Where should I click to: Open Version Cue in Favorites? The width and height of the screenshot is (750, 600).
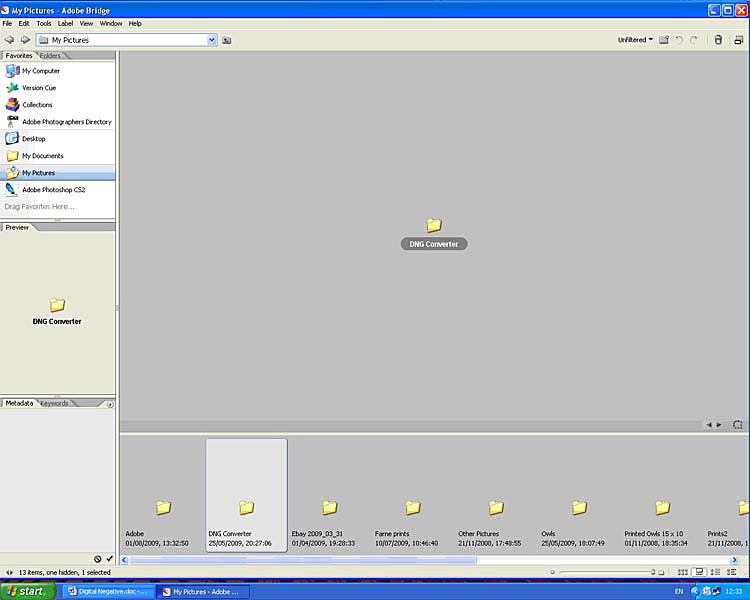pyautogui.click(x=38, y=88)
